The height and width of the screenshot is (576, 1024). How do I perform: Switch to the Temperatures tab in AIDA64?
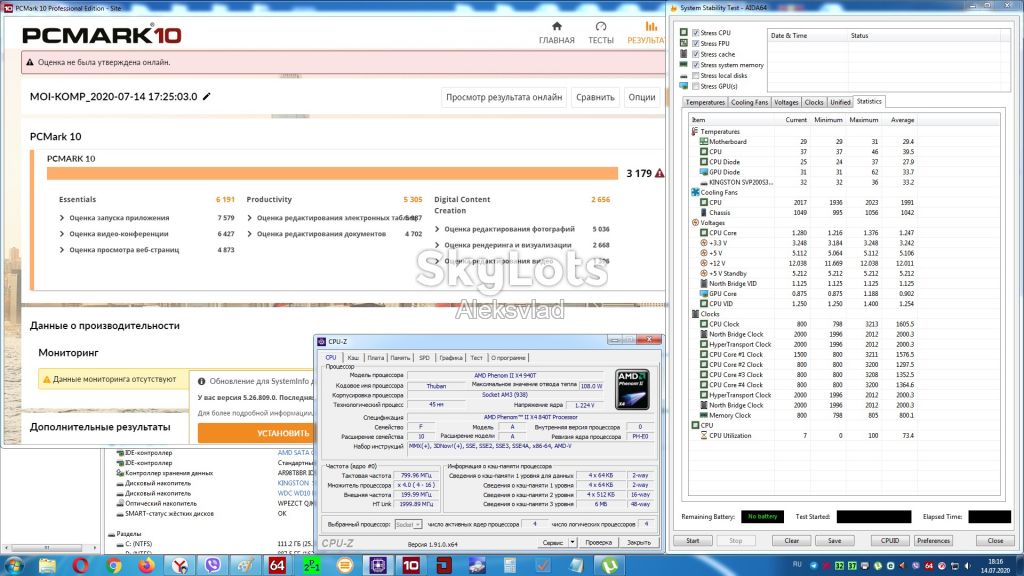705,102
